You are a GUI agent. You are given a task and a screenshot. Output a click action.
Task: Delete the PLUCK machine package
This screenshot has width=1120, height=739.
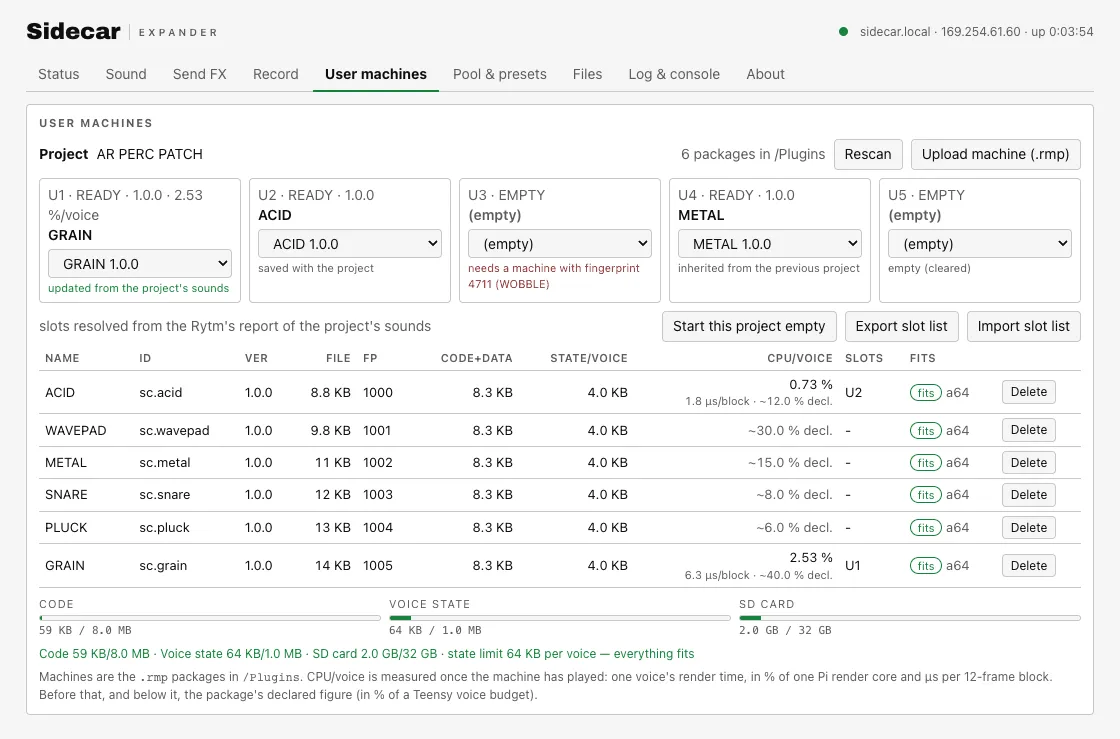coord(1029,528)
